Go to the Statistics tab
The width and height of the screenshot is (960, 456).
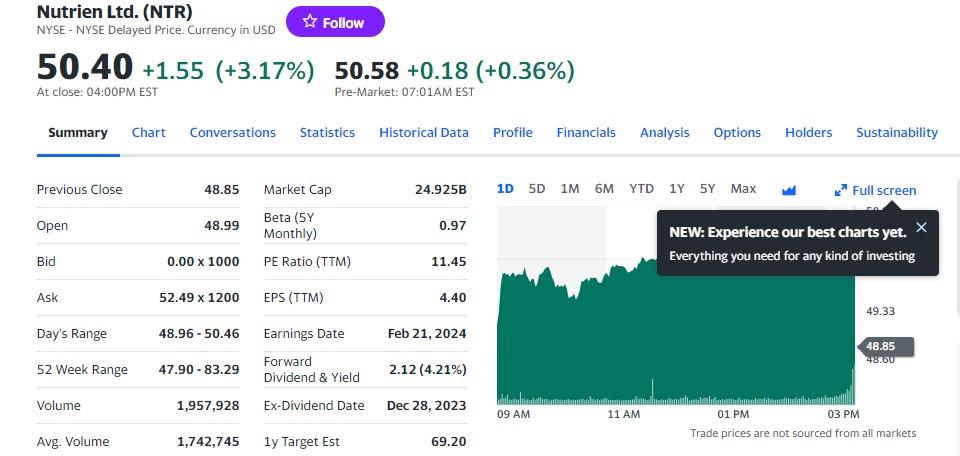[x=327, y=132]
